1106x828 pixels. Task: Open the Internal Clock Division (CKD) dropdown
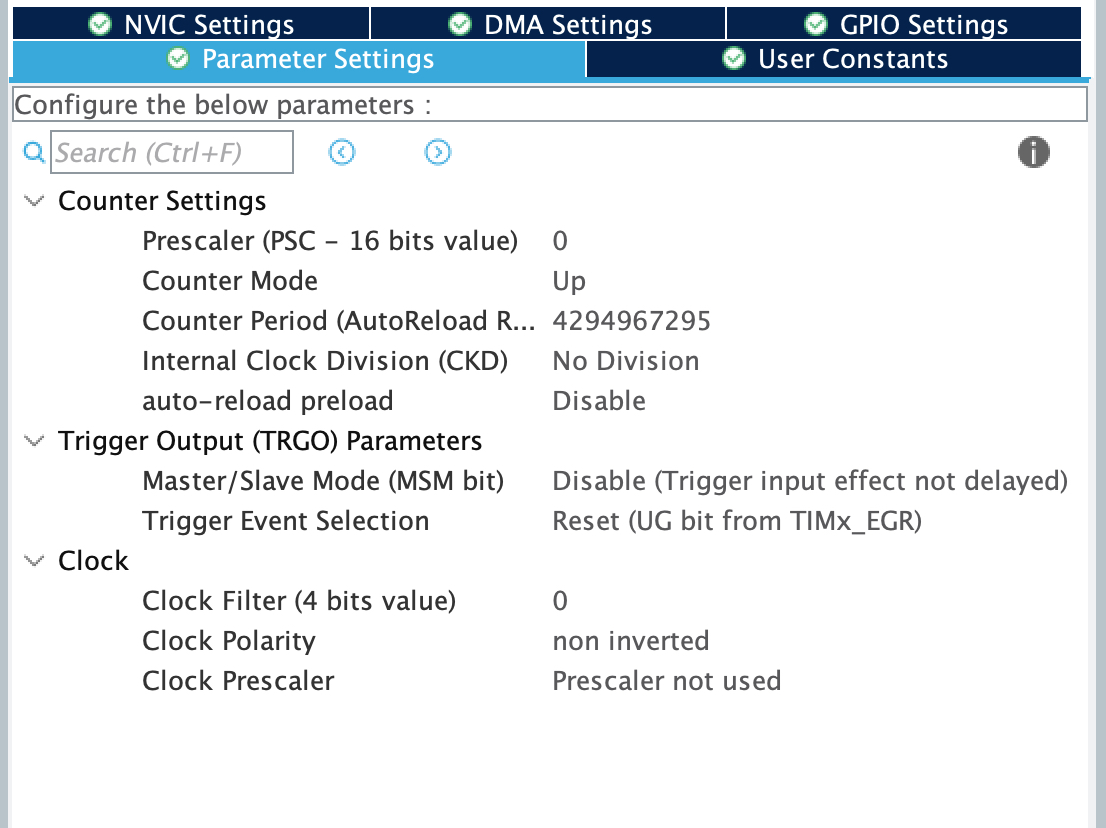625,360
